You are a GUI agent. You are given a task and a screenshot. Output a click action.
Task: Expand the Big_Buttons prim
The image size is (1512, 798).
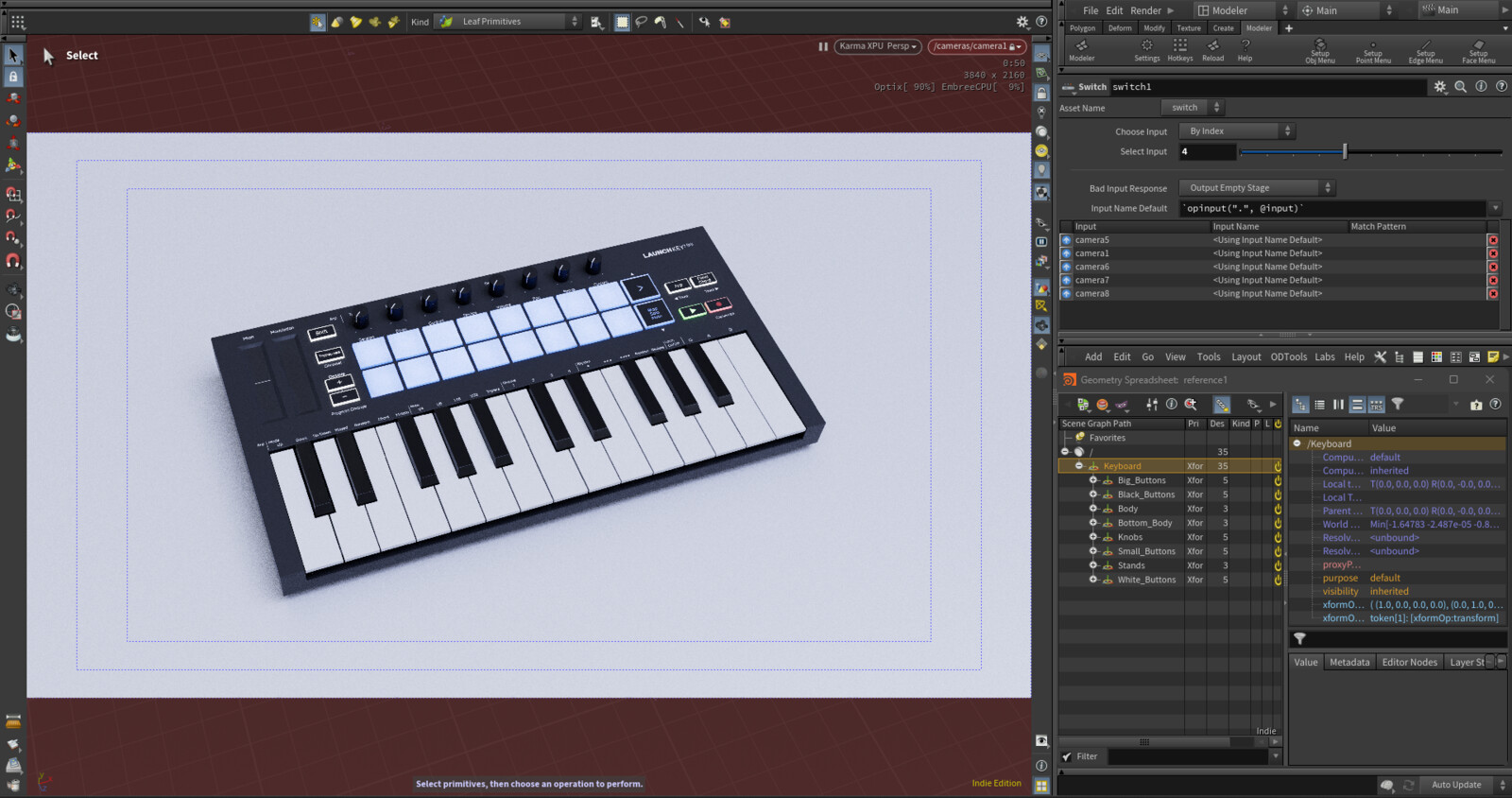[1093, 480]
